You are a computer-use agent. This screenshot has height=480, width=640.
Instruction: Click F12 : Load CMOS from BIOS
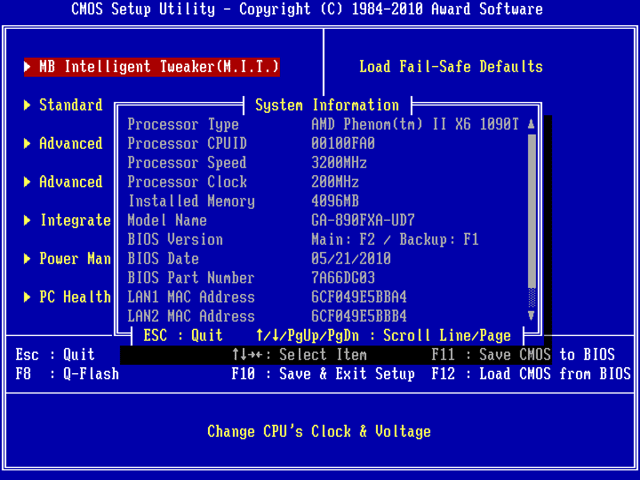coord(531,374)
